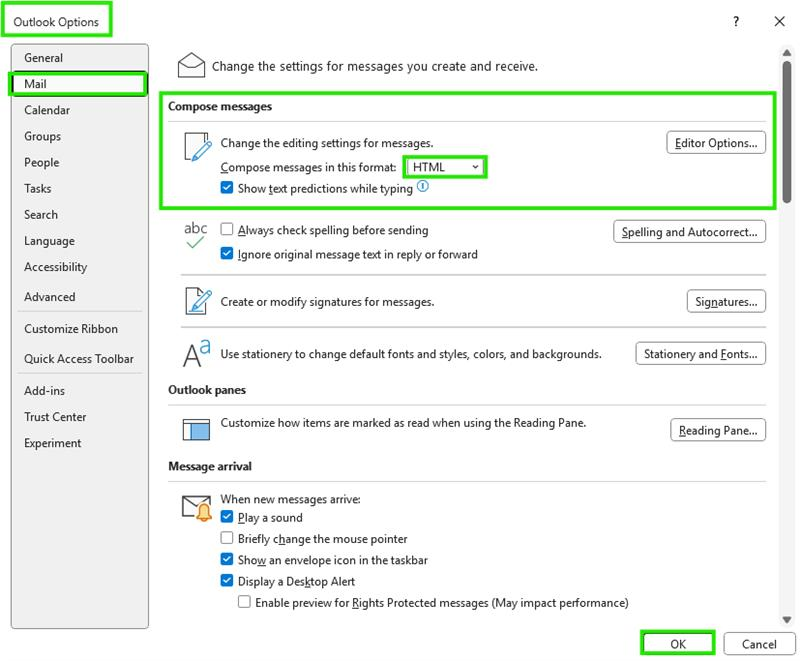This screenshot has width=800, height=661.
Task: Click the Editor Options button
Action: click(x=715, y=143)
